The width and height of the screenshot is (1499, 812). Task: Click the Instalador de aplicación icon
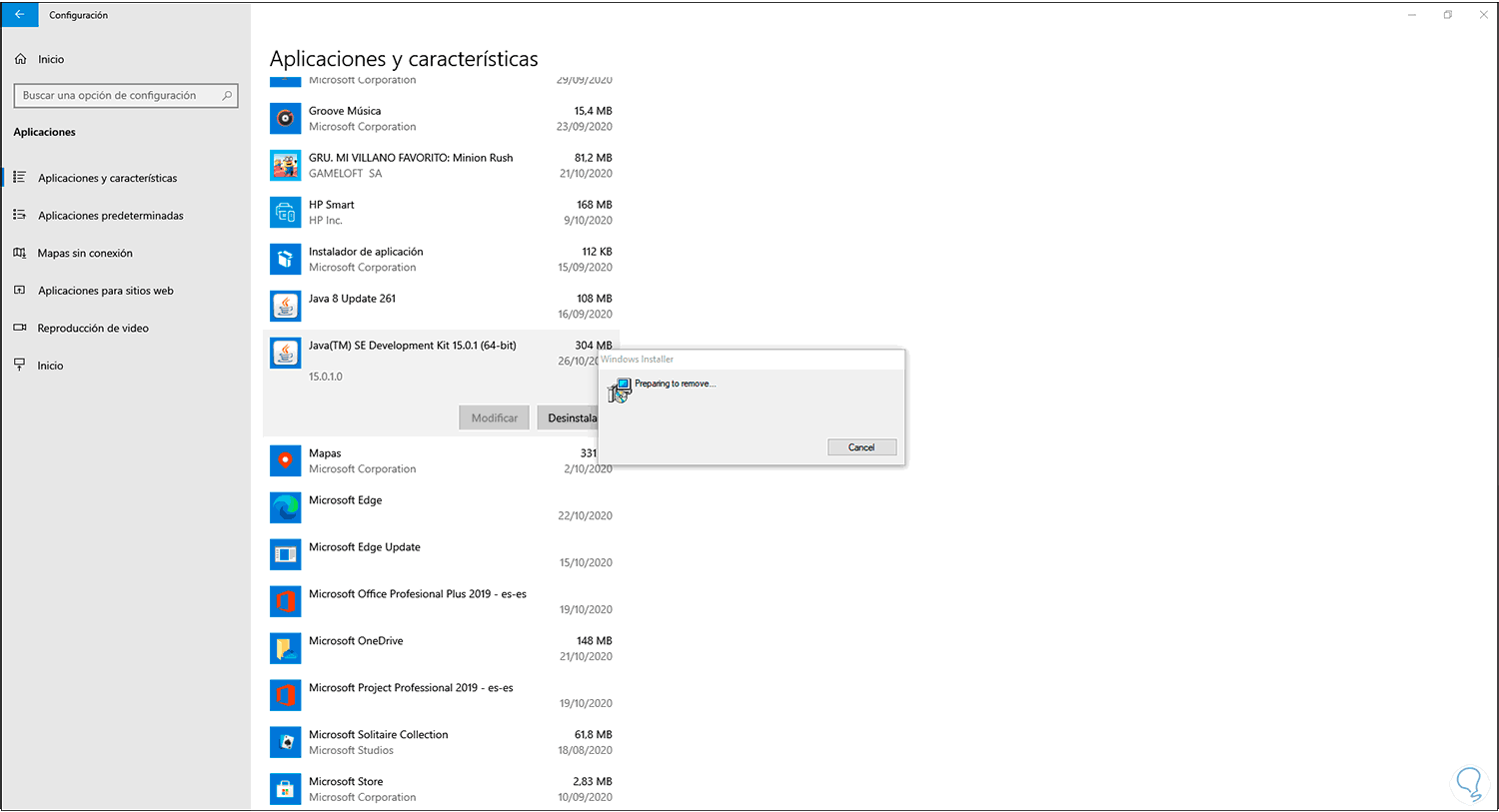click(x=286, y=260)
